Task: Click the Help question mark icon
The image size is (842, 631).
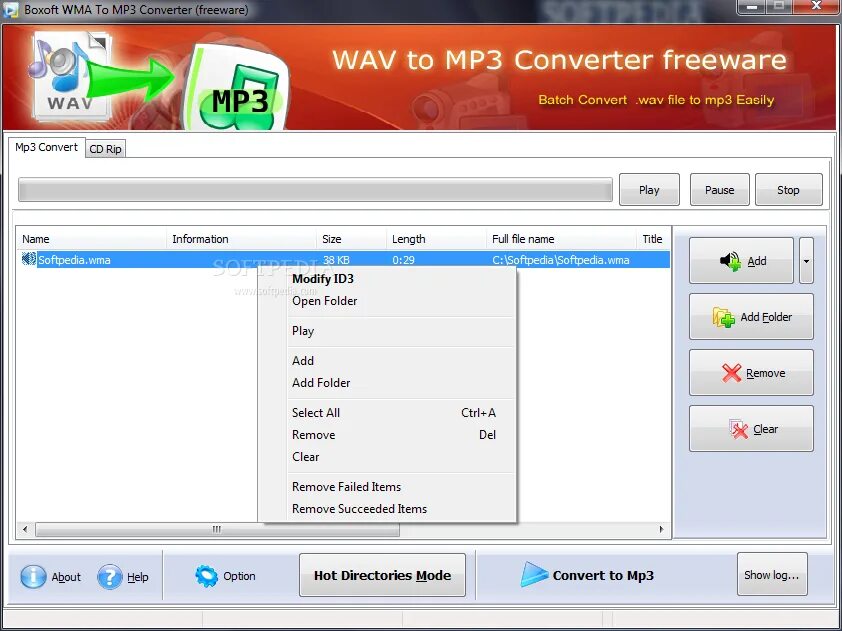Action: tap(110, 577)
